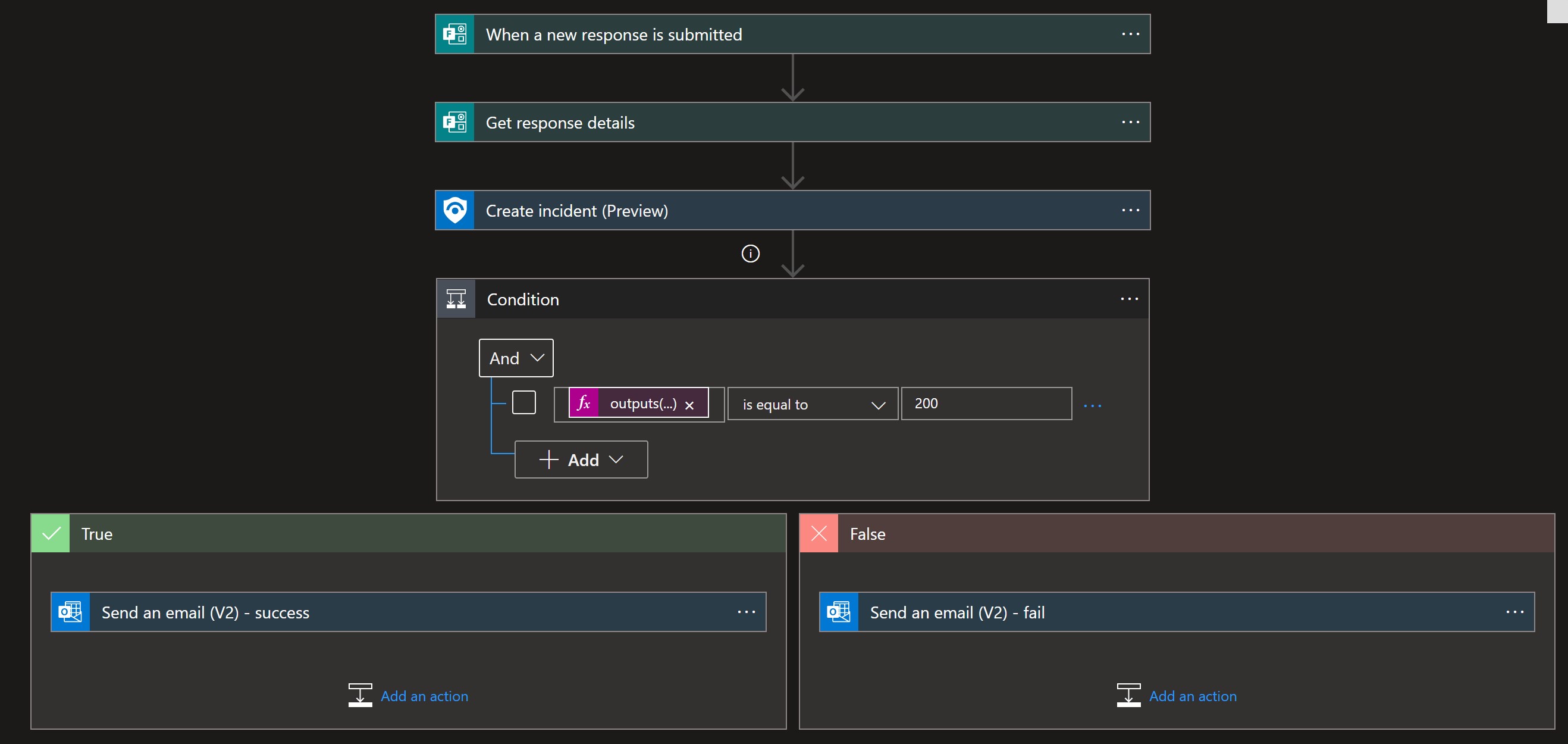Click the Send email fail step icon
Screen dimensions: 1568x744
click(838, 611)
